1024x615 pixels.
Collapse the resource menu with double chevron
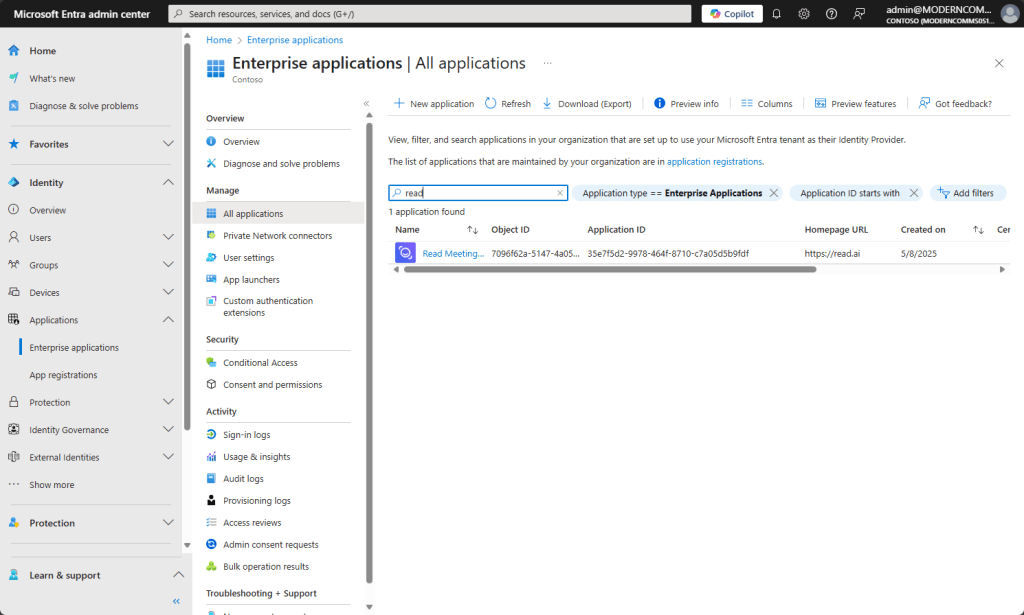tap(366, 103)
